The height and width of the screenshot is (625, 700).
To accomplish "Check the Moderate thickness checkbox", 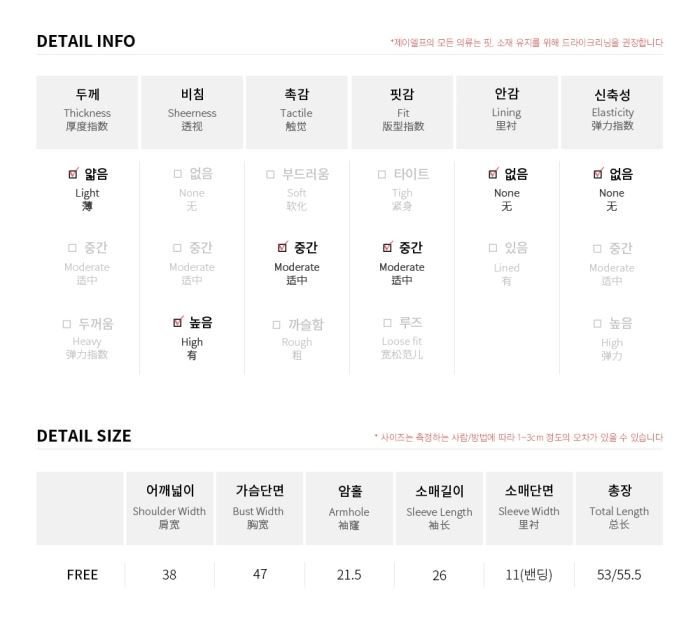I will tap(72, 248).
